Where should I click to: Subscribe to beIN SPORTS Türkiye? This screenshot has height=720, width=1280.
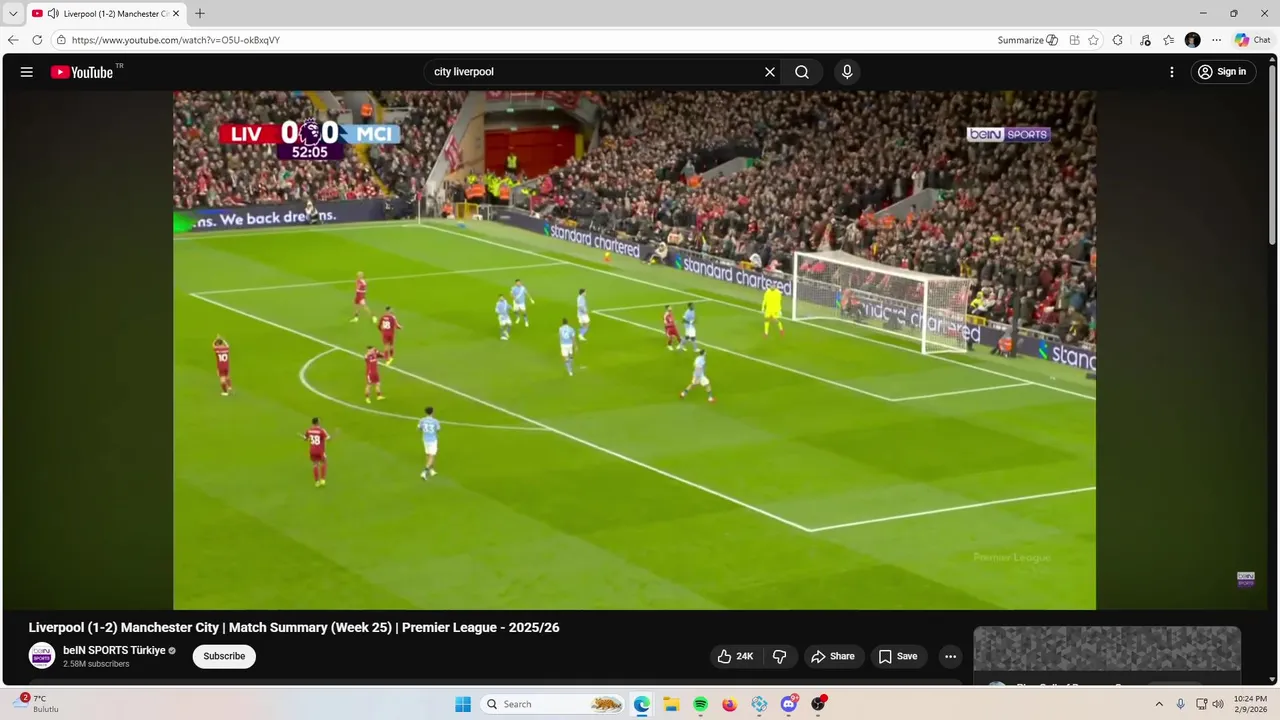(x=224, y=656)
